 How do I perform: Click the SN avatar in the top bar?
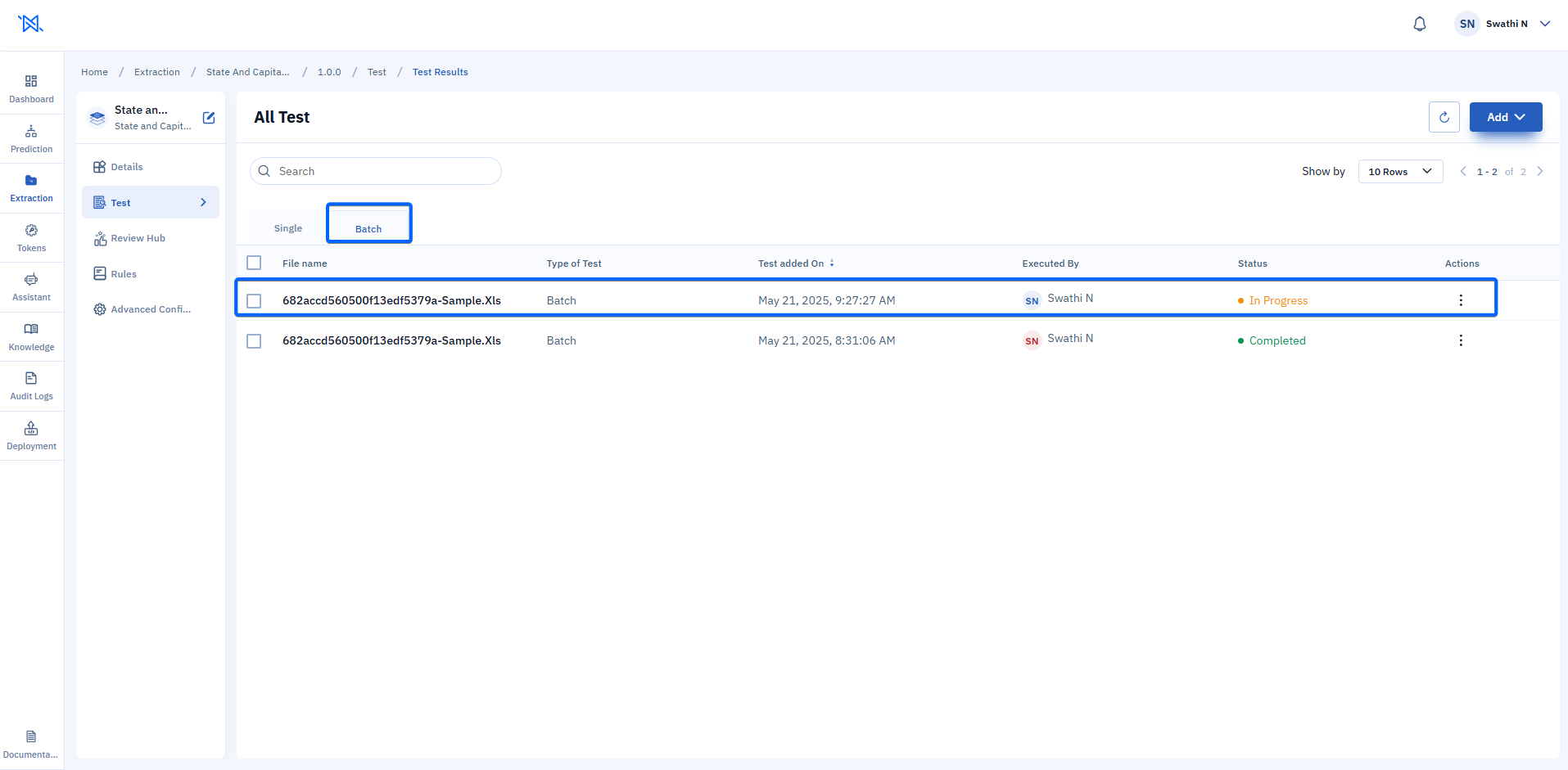1467,24
